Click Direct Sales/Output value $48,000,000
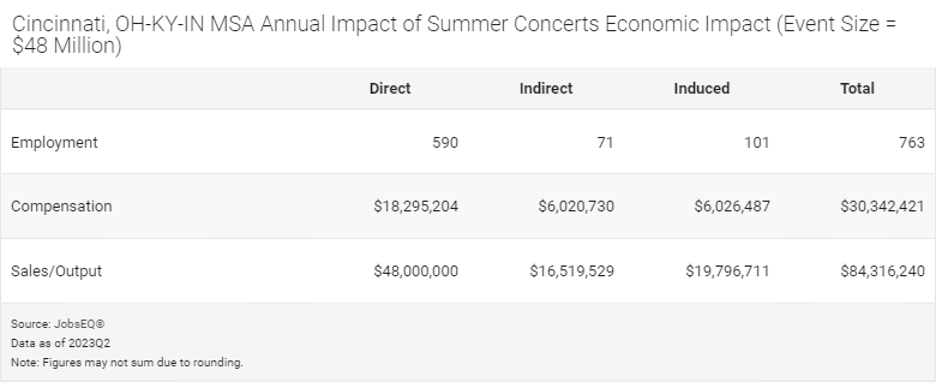 tap(416, 271)
